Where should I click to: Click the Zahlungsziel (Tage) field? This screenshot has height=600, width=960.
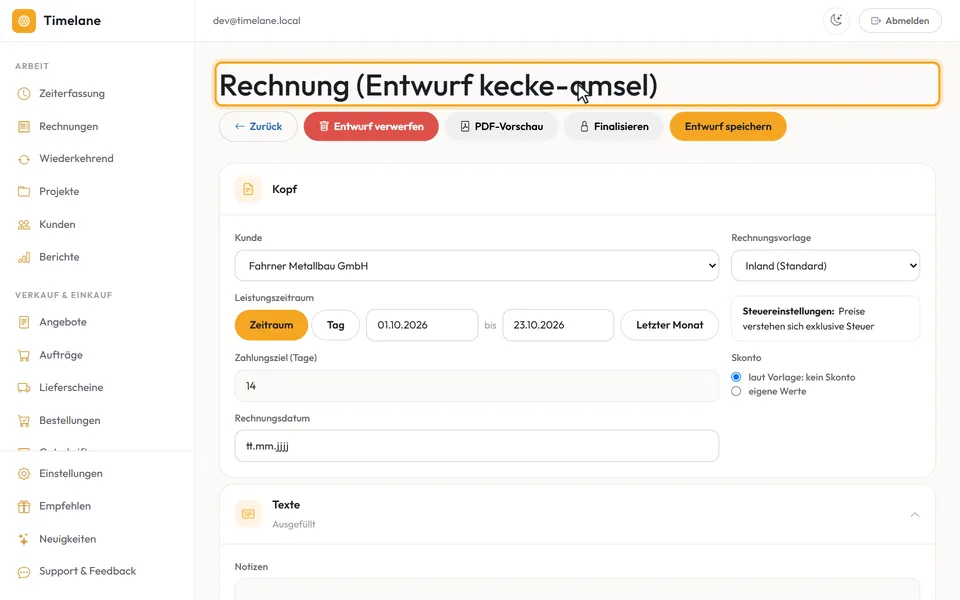click(x=476, y=386)
